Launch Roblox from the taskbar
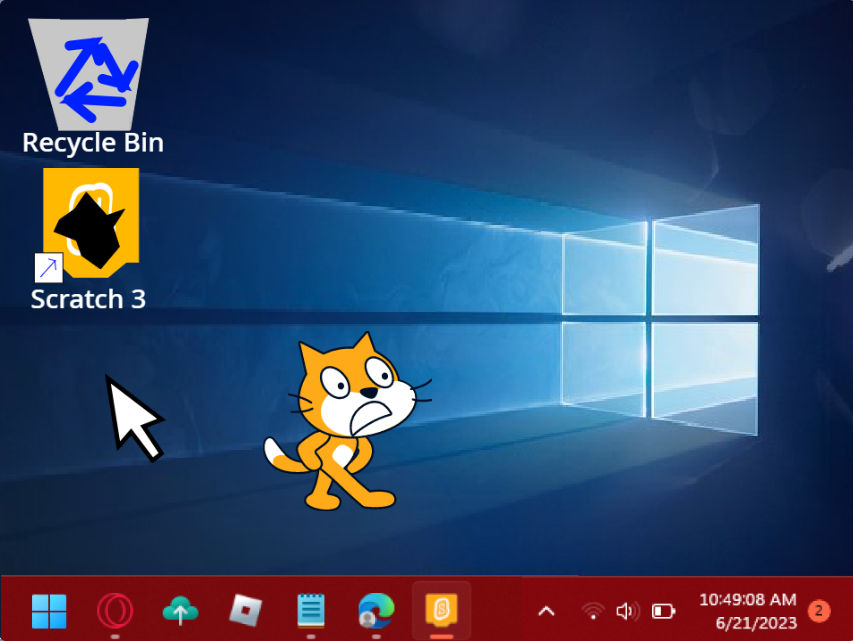This screenshot has height=641, width=853. (245, 611)
